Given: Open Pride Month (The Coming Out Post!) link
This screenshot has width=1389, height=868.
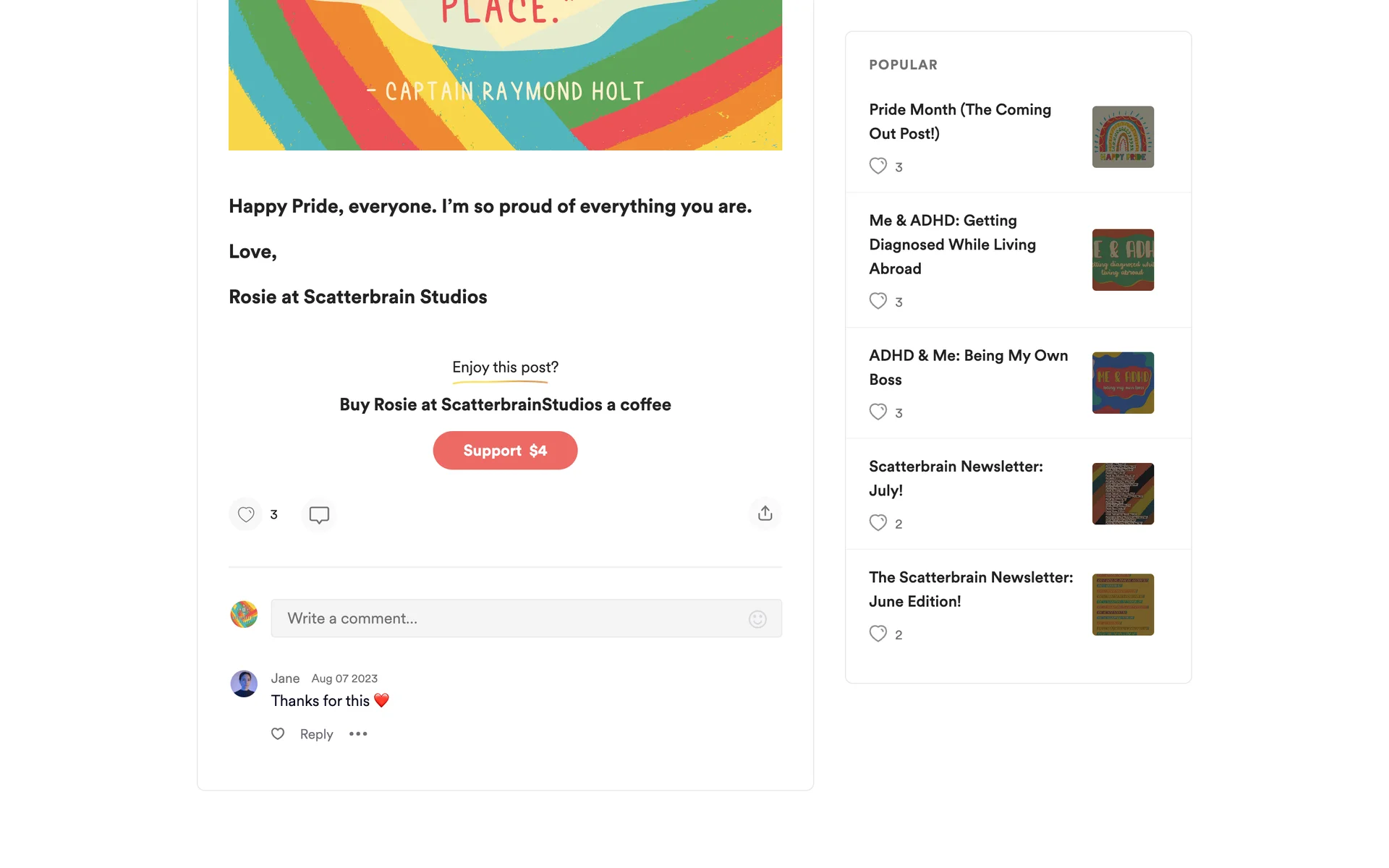Looking at the screenshot, I should (960, 122).
